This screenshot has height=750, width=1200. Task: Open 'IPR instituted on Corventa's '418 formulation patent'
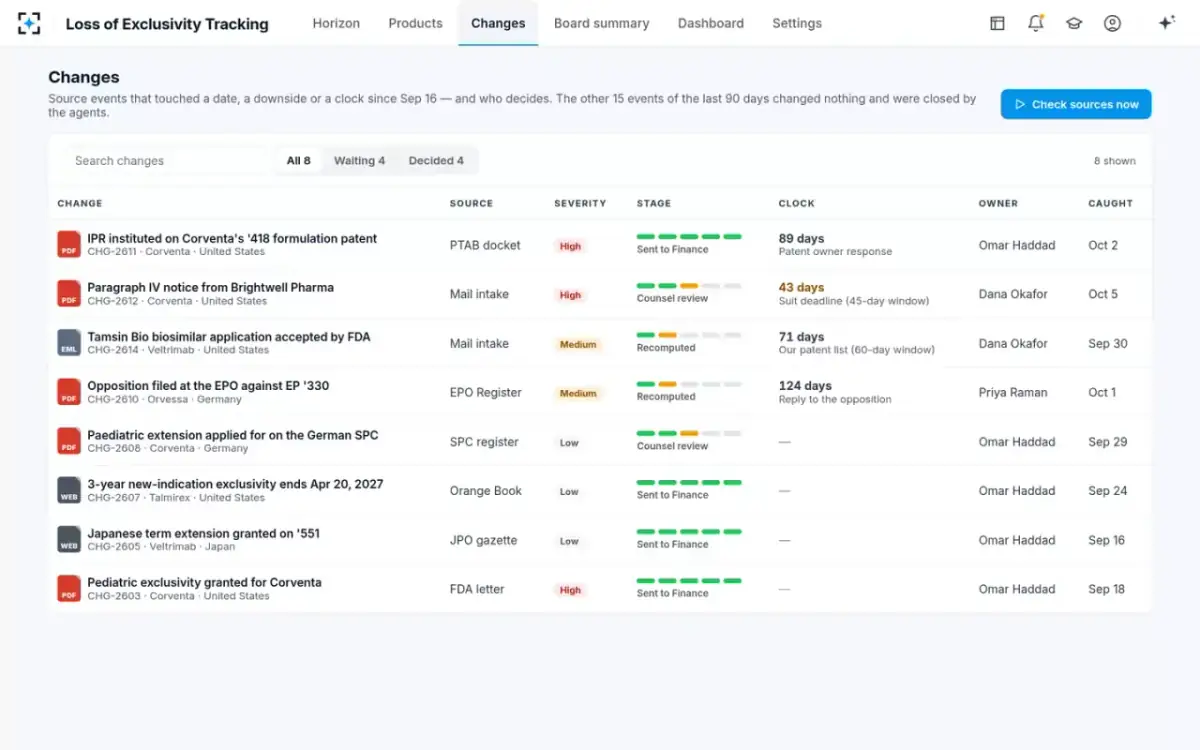[x=232, y=239]
